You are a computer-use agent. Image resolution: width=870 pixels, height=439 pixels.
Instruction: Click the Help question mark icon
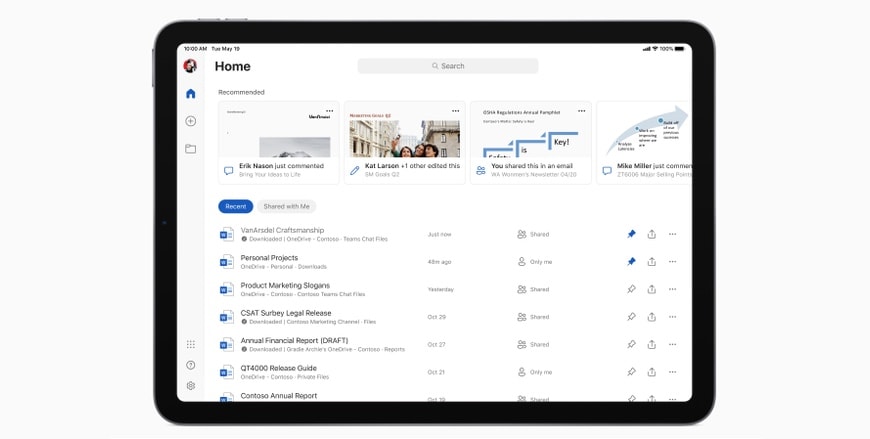(190, 365)
